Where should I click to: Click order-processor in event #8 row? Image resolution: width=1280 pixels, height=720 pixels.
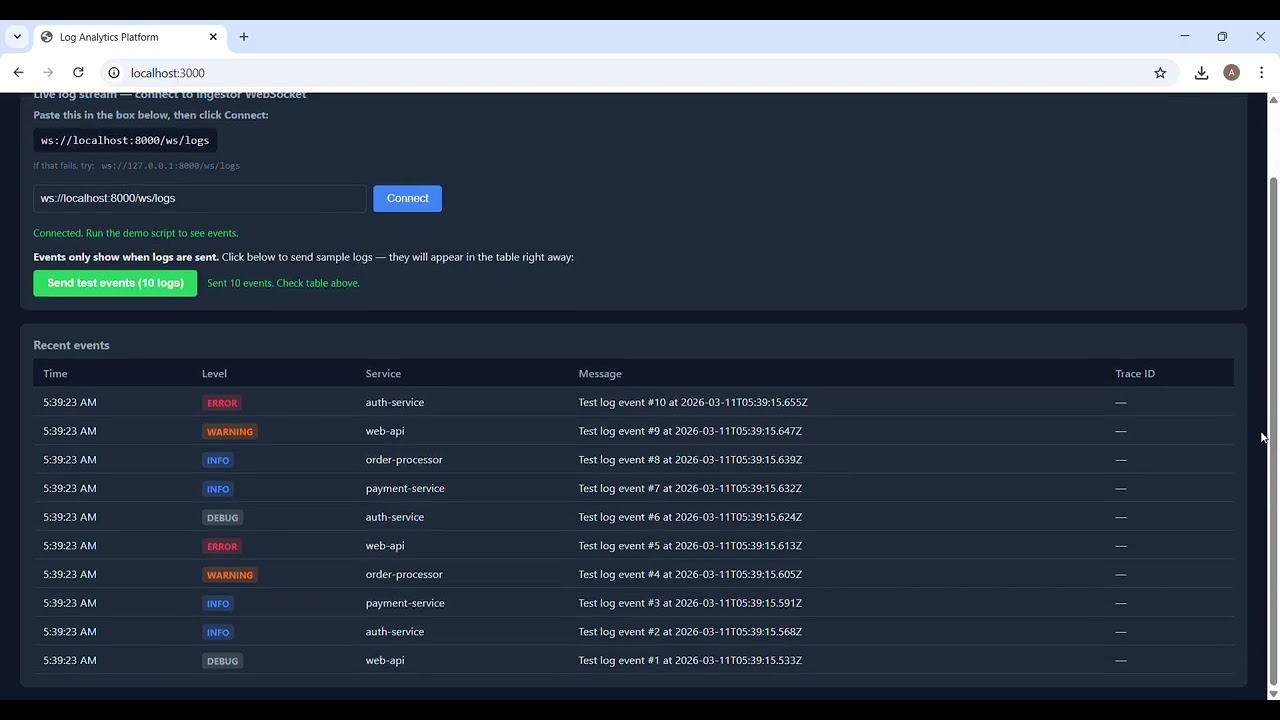click(404, 460)
